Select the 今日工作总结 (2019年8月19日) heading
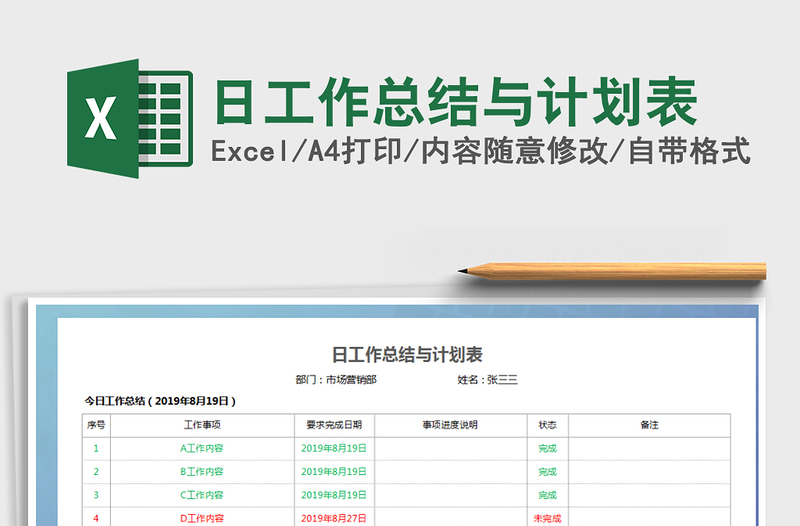The image size is (800, 526). point(160,401)
